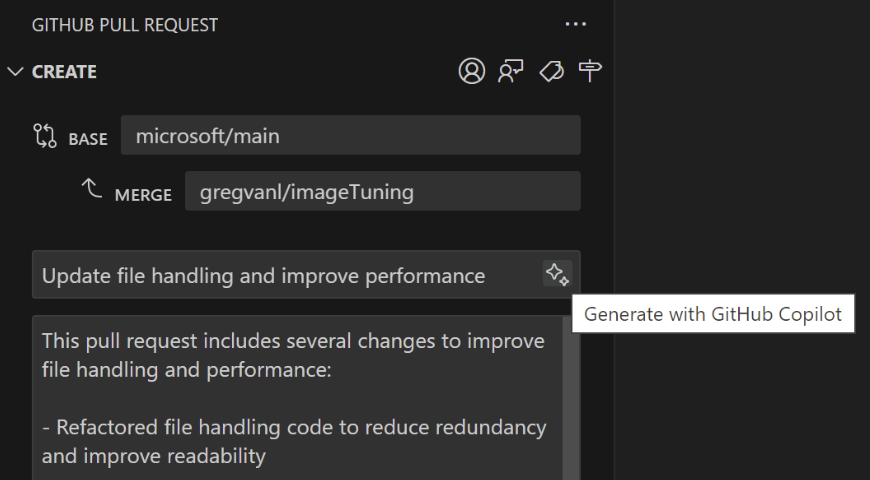Image resolution: width=870 pixels, height=480 pixels.
Task: Collapse the CREATE section chevron
Action: 15,72
